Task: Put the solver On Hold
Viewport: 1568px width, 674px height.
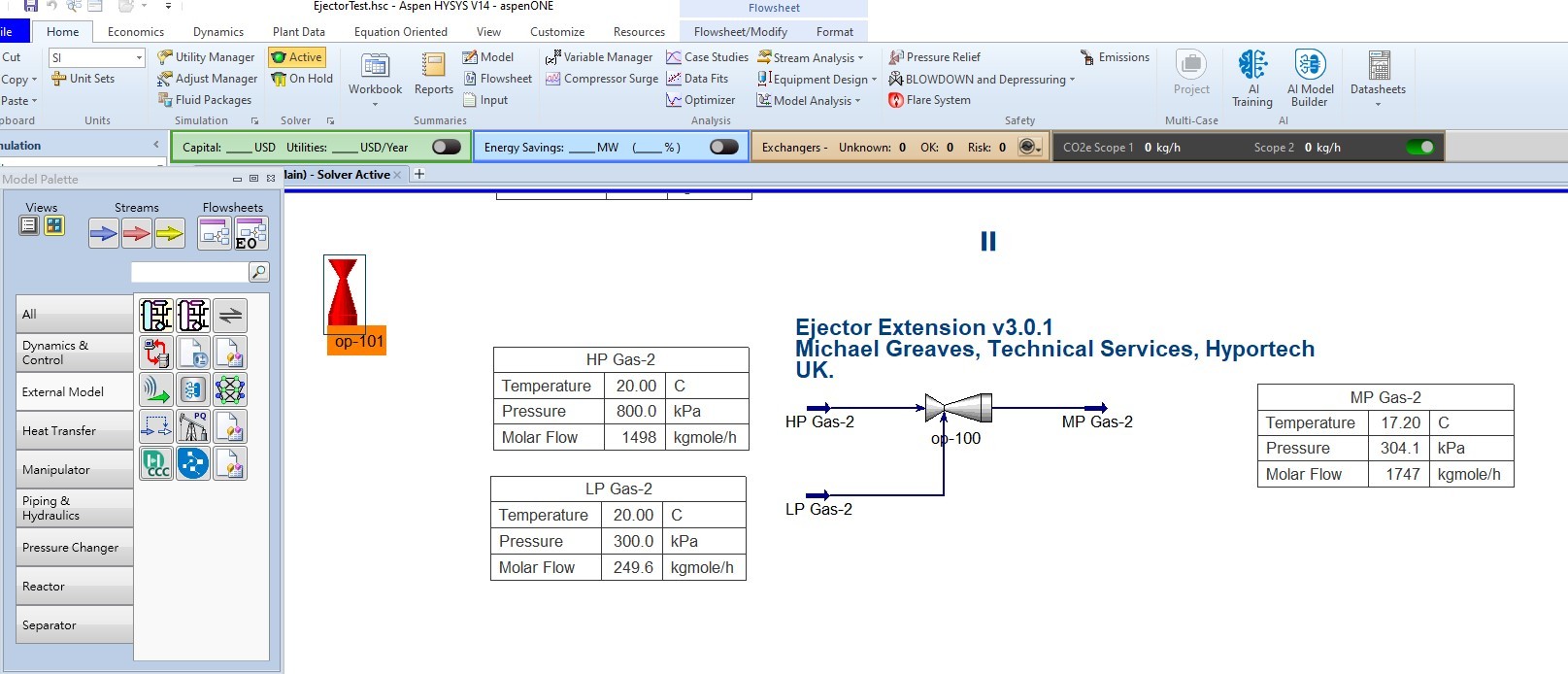Action: (x=302, y=79)
